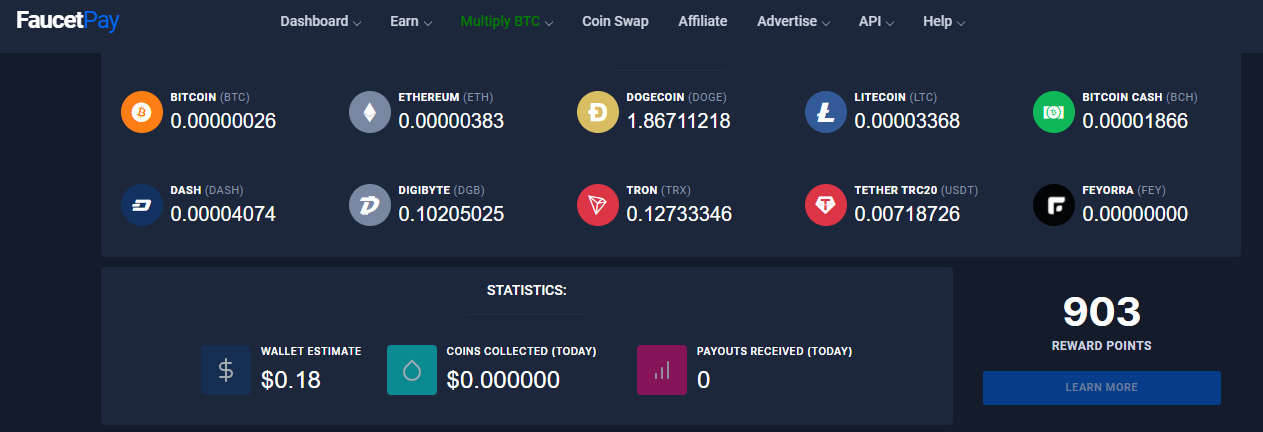Click the Ethereum diamond icon
The image size is (1263, 432).
pyautogui.click(x=369, y=112)
